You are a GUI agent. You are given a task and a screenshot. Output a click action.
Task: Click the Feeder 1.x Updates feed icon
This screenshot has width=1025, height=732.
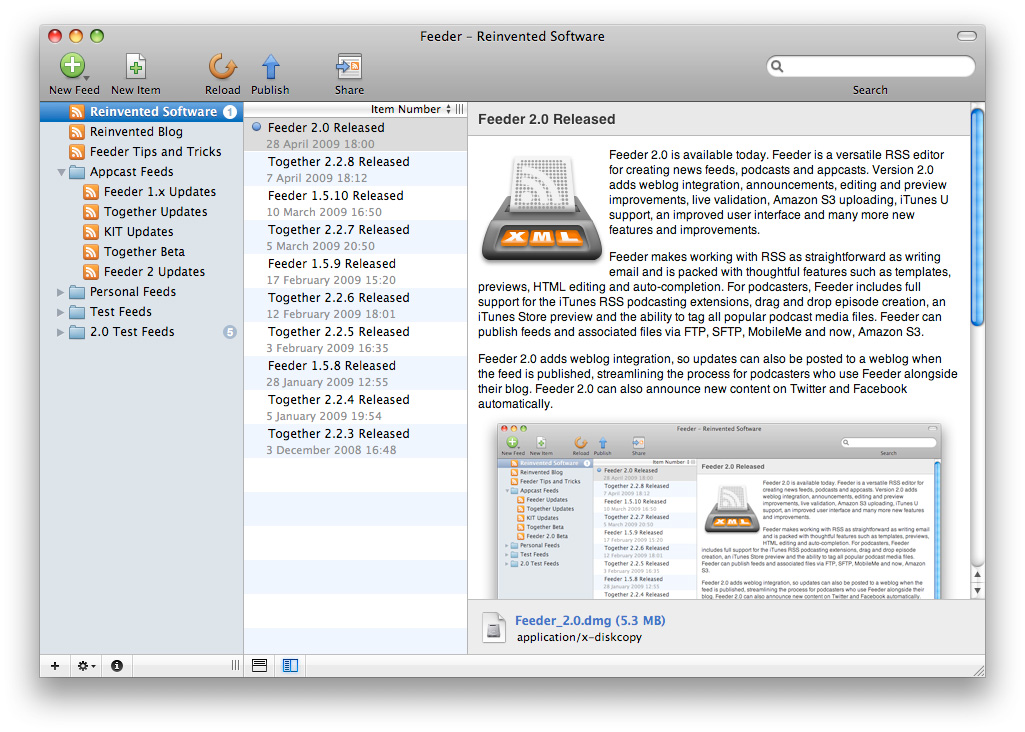tap(91, 192)
